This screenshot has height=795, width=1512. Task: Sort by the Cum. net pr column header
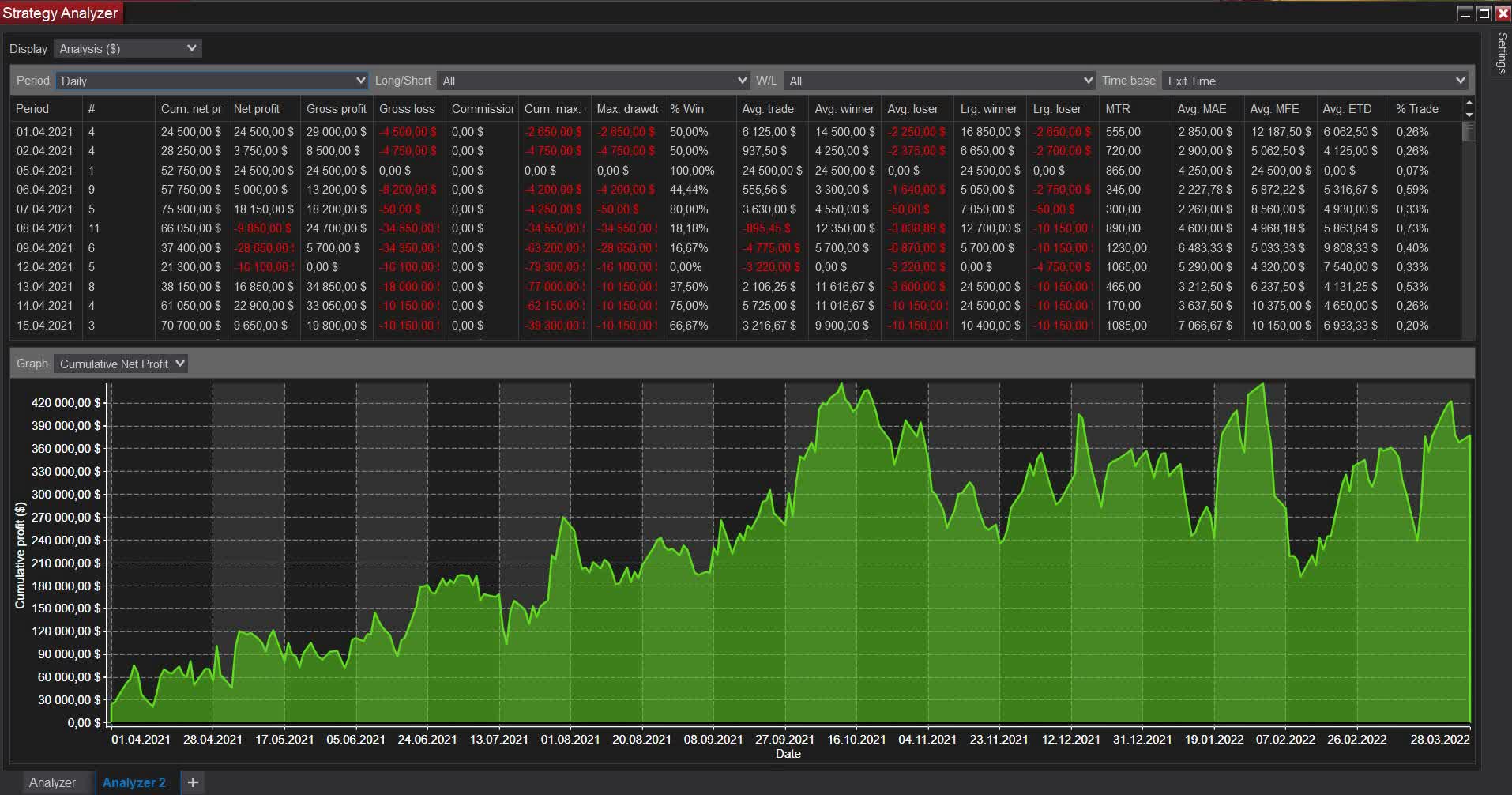pyautogui.click(x=191, y=109)
